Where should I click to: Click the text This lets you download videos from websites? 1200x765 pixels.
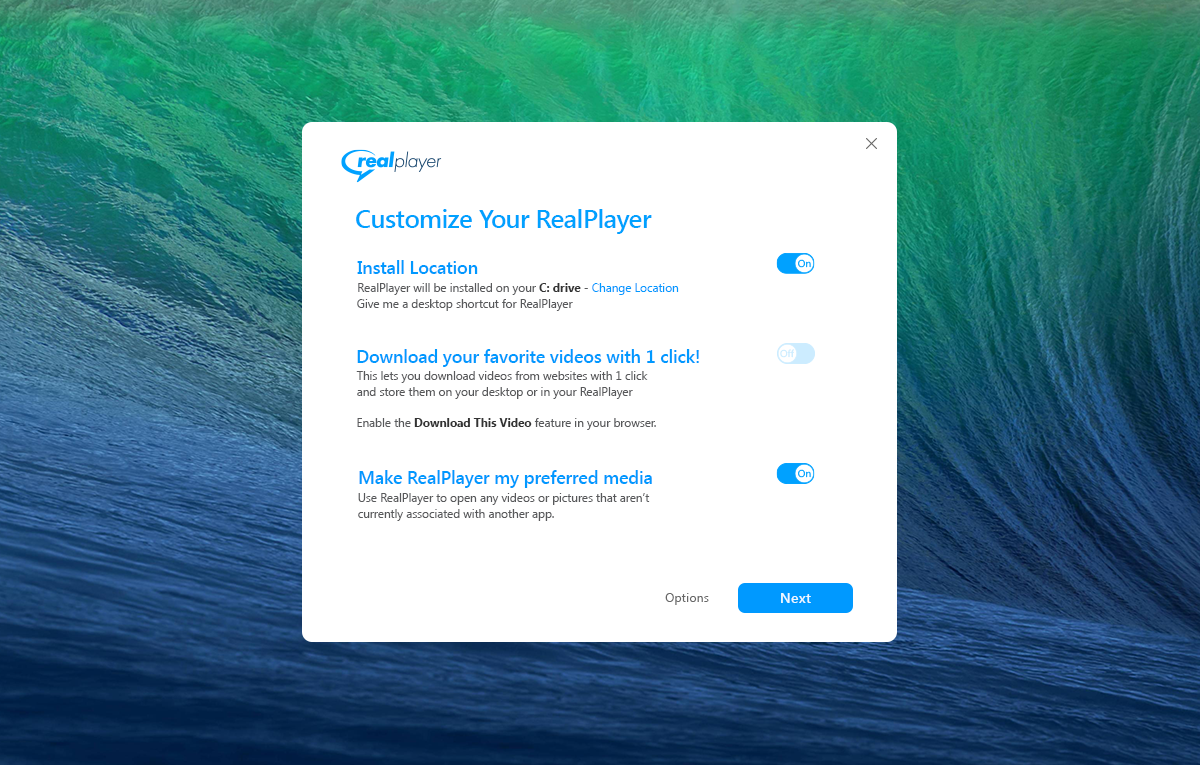point(502,384)
